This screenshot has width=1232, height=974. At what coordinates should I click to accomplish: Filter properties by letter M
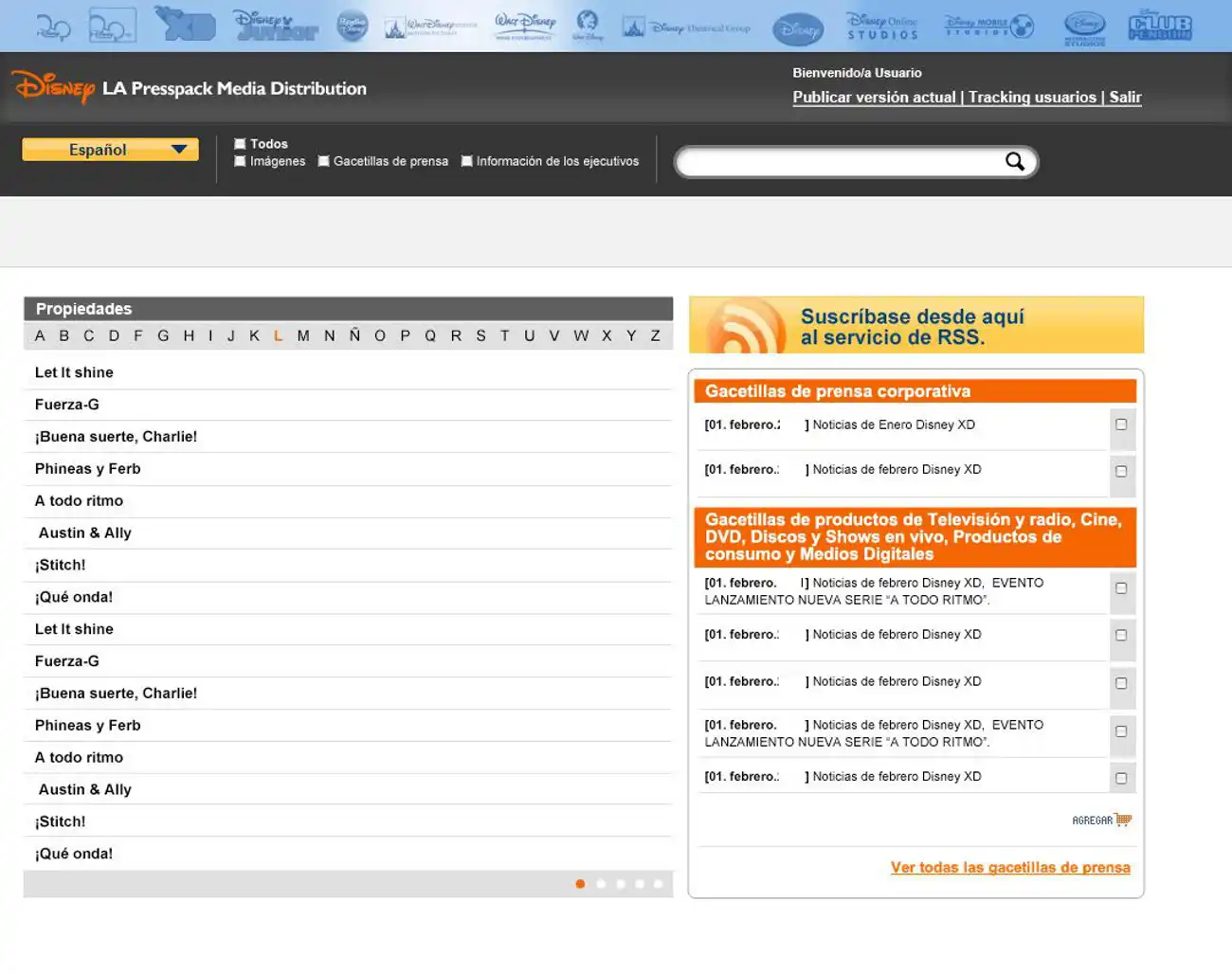click(303, 335)
